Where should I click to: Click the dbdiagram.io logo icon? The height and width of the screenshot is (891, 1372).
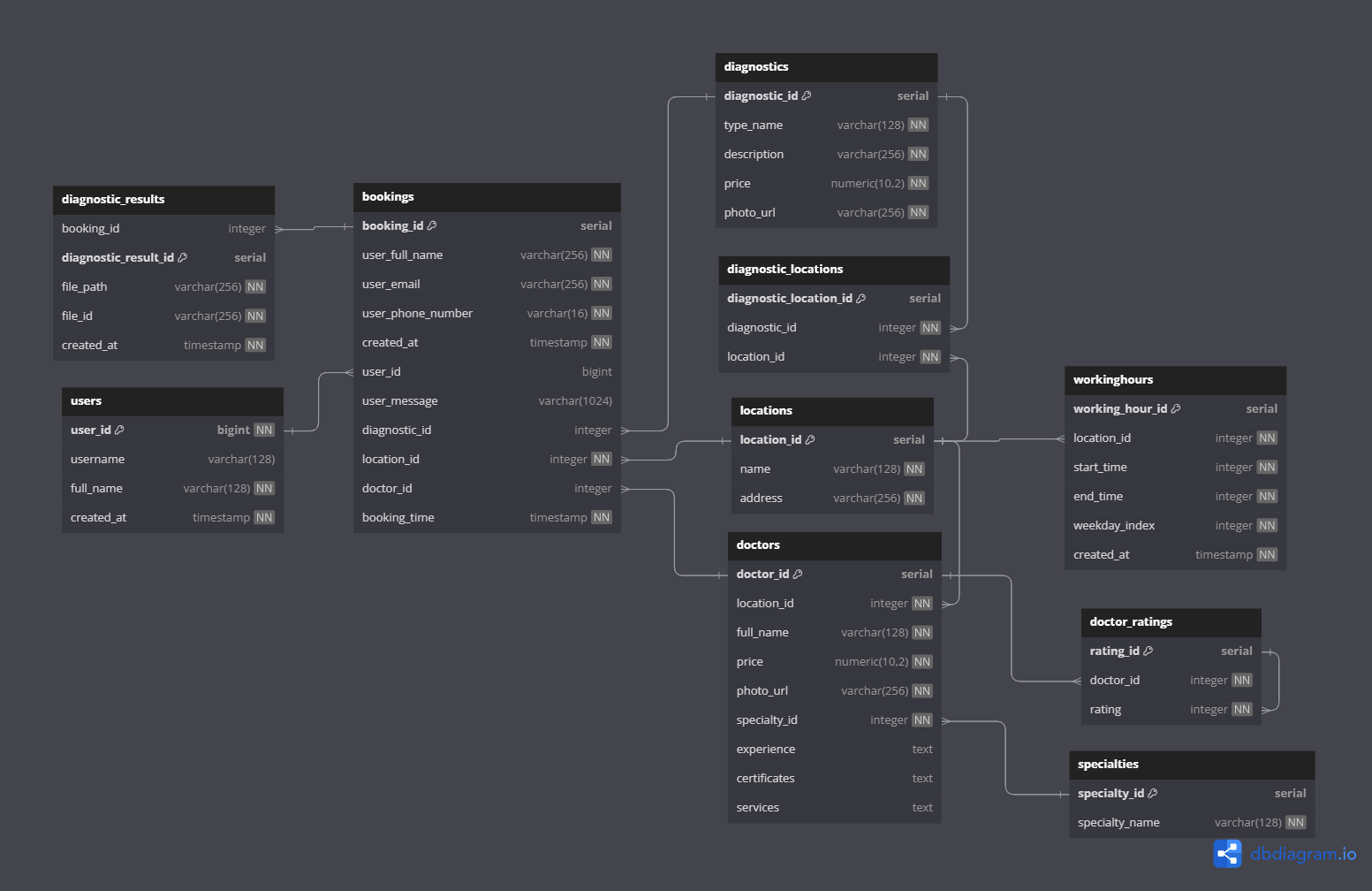click(x=1227, y=854)
